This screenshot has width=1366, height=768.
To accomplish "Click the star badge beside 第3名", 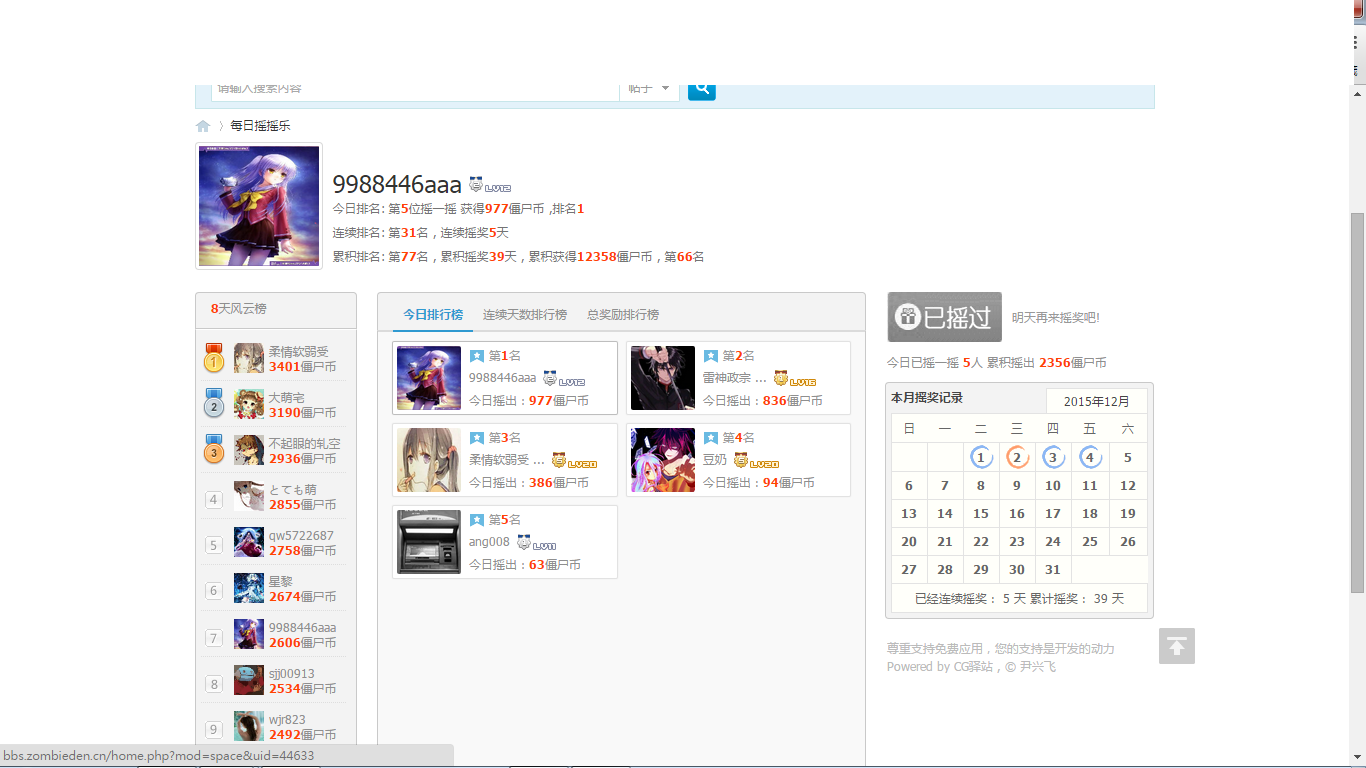I will (476, 438).
